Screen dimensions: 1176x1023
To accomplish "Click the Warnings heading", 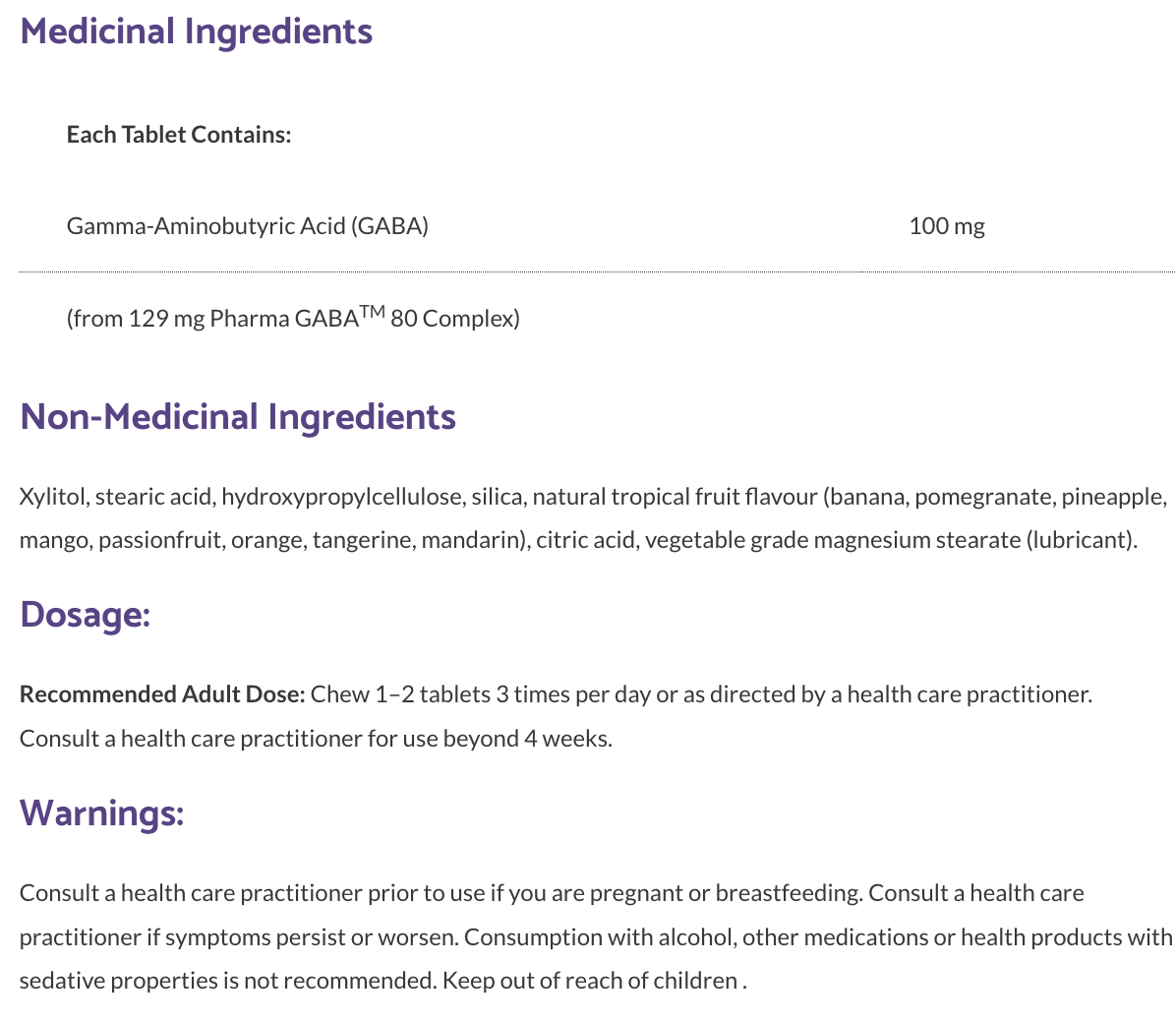I will click(x=101, y=813).
